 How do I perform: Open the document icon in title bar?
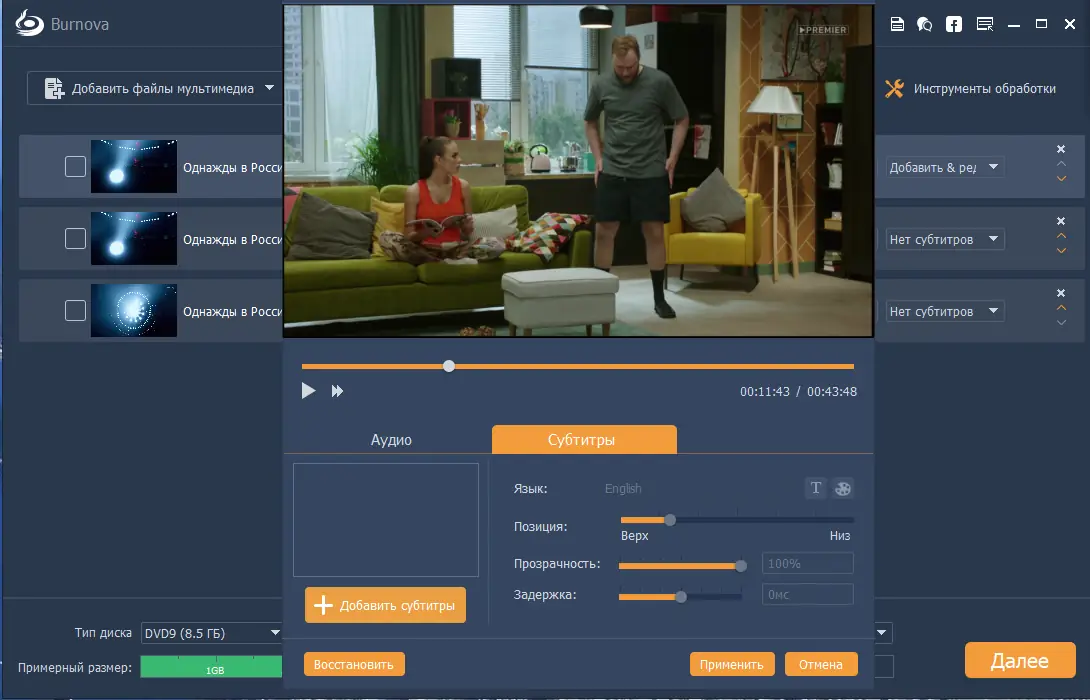click(x=897, y=24)
